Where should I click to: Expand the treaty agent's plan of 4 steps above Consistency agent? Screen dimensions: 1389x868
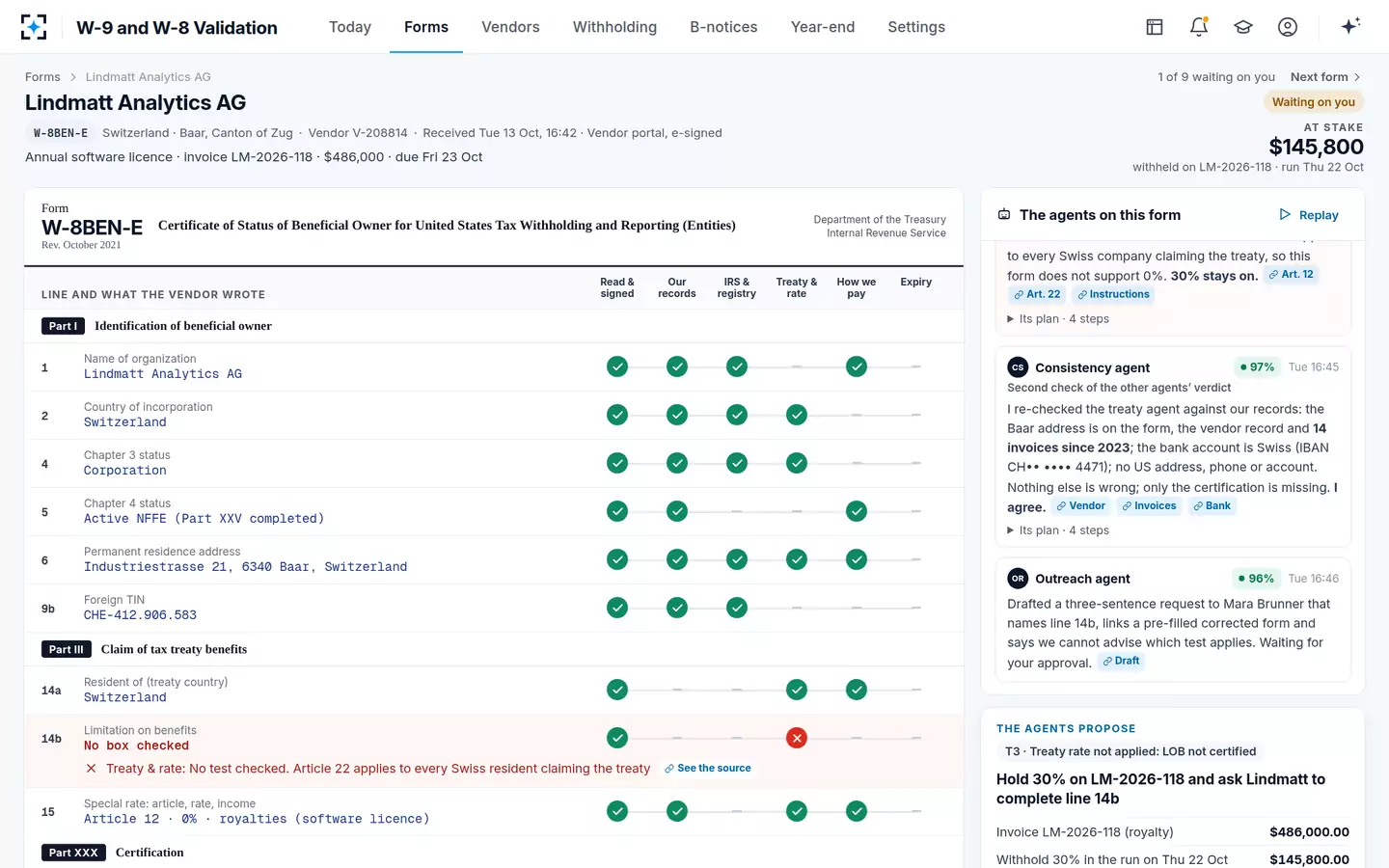tap(1058, 319)
